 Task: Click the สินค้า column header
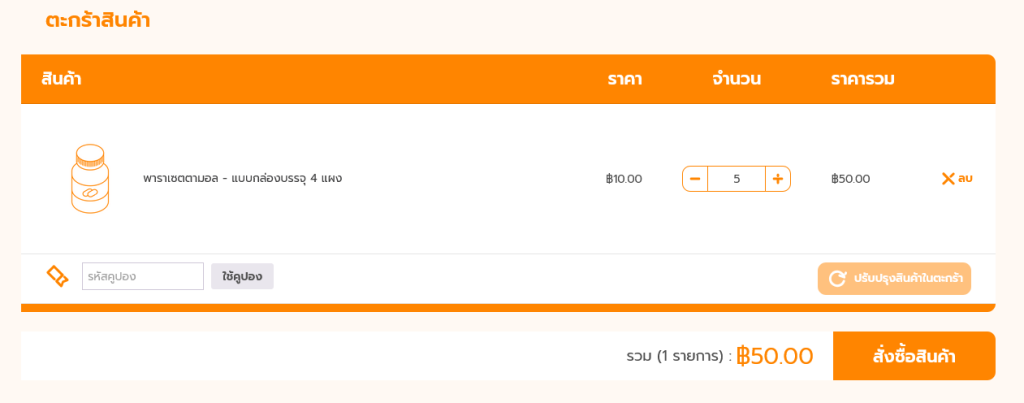pyautogui.click(x=61, y=80)
